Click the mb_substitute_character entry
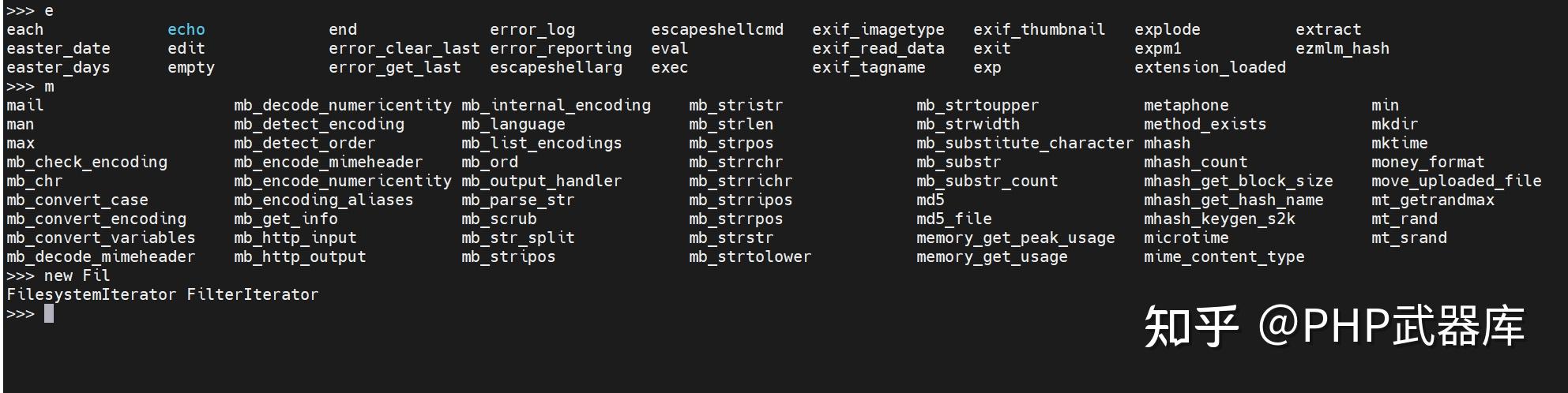This screenshot has height=393, width=1568. (x=1025, y=144)
